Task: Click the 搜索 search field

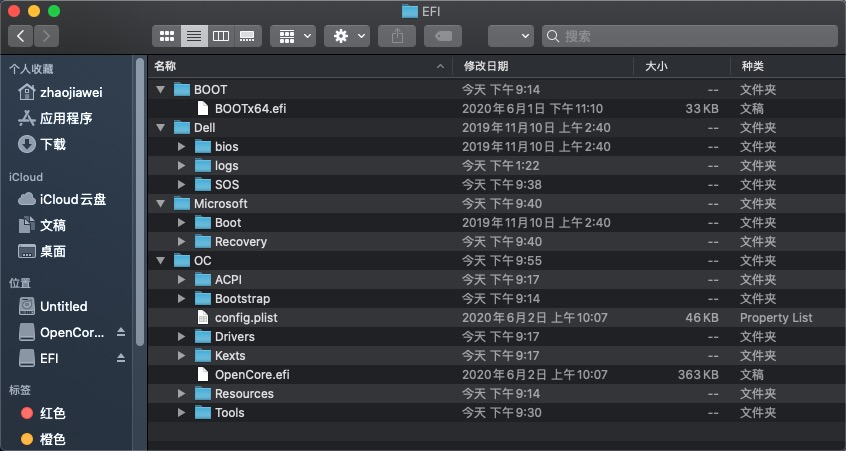Action: click(690, 36)
